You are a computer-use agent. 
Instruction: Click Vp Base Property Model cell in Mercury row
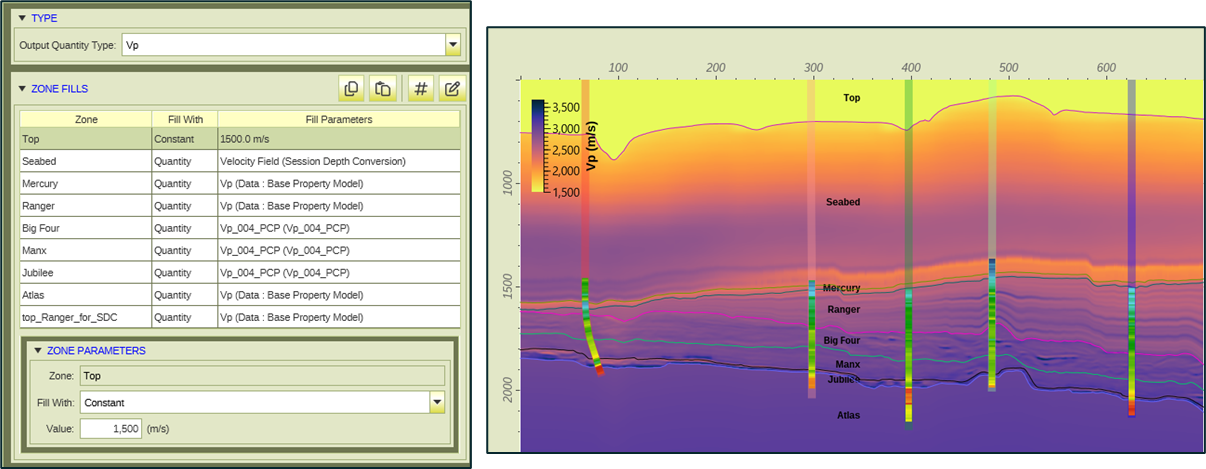coord(339,184)
